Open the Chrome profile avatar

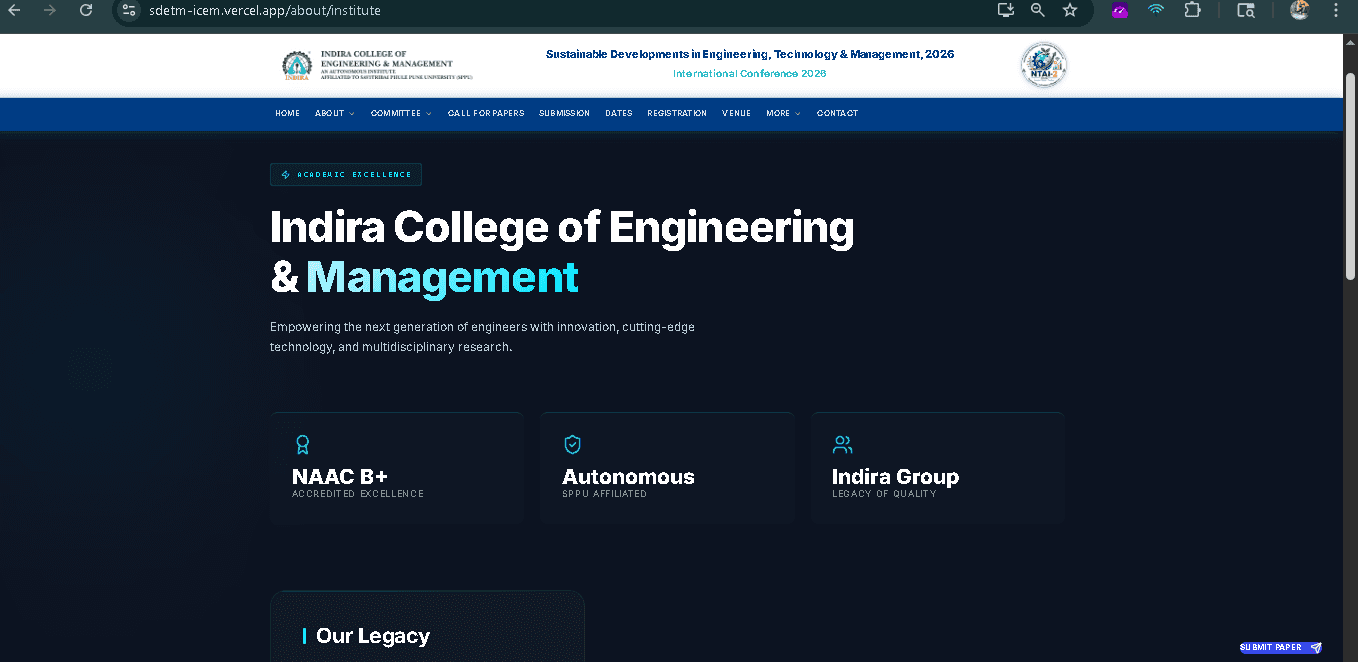[x=1300, y=10]
